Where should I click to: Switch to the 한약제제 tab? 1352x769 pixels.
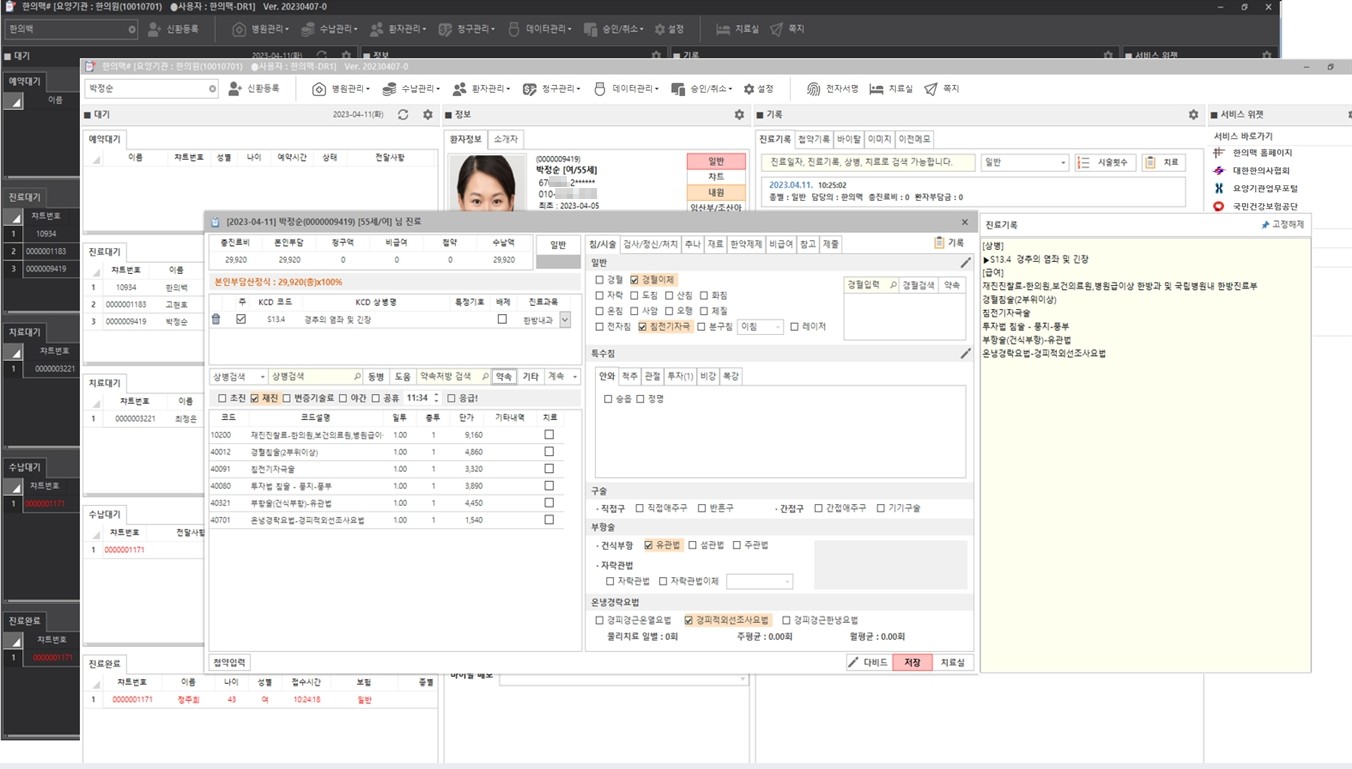pos(745,244)
